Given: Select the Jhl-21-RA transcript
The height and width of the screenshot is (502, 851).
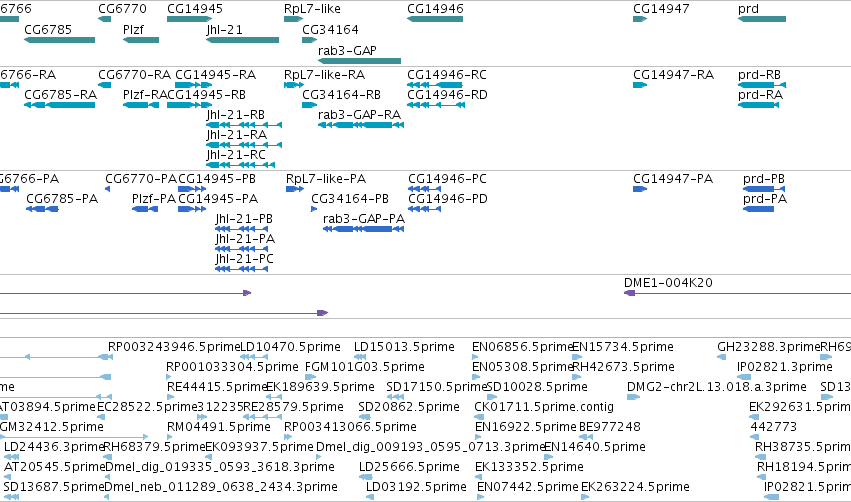Looking at the screenshot, I should (244, 145).
